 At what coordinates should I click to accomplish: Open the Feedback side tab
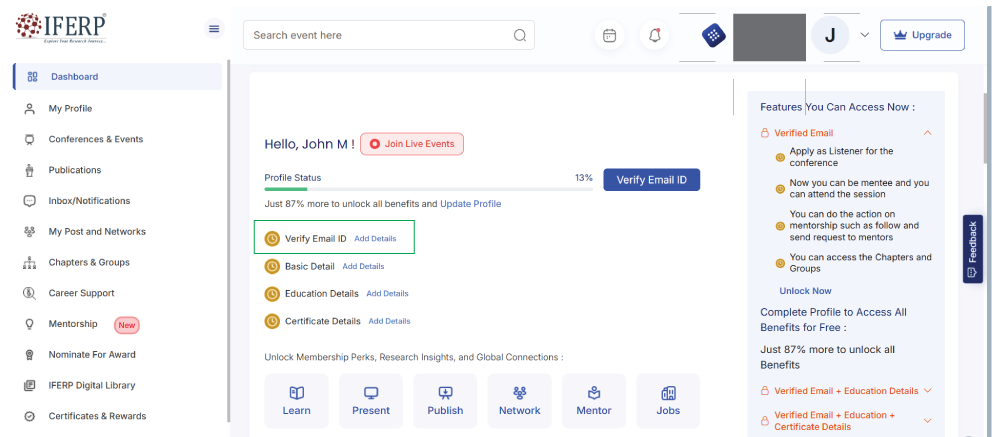tap(973, 249)
